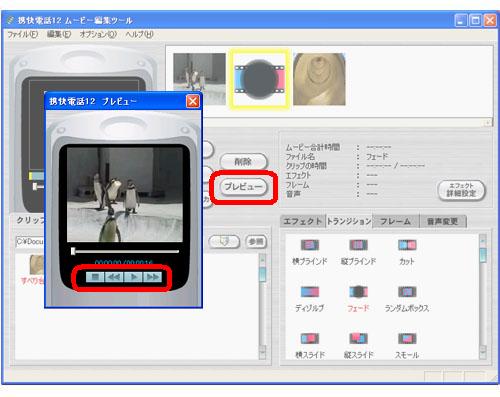Click the preview seek bar handle
The width and height of the screenshot is (500, 397).
[x=73, y=251]
